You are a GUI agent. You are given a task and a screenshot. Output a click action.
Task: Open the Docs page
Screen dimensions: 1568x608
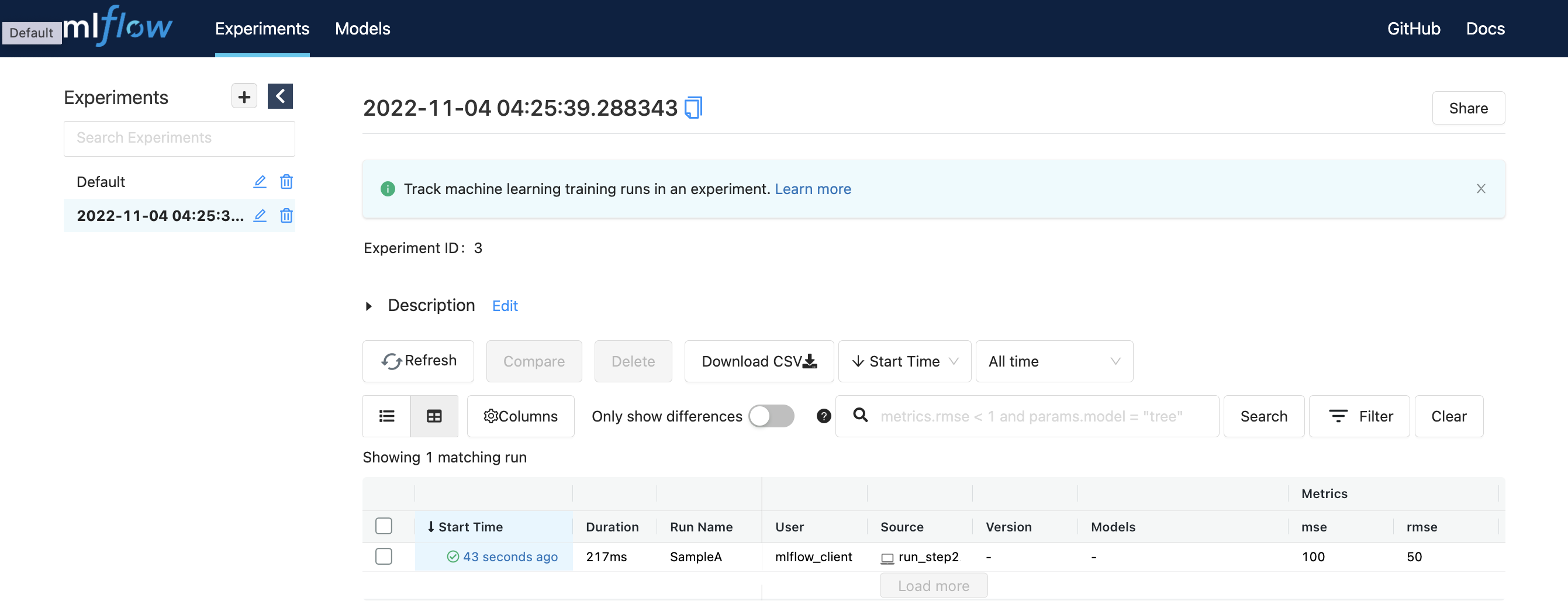[x=1485, y=28]
